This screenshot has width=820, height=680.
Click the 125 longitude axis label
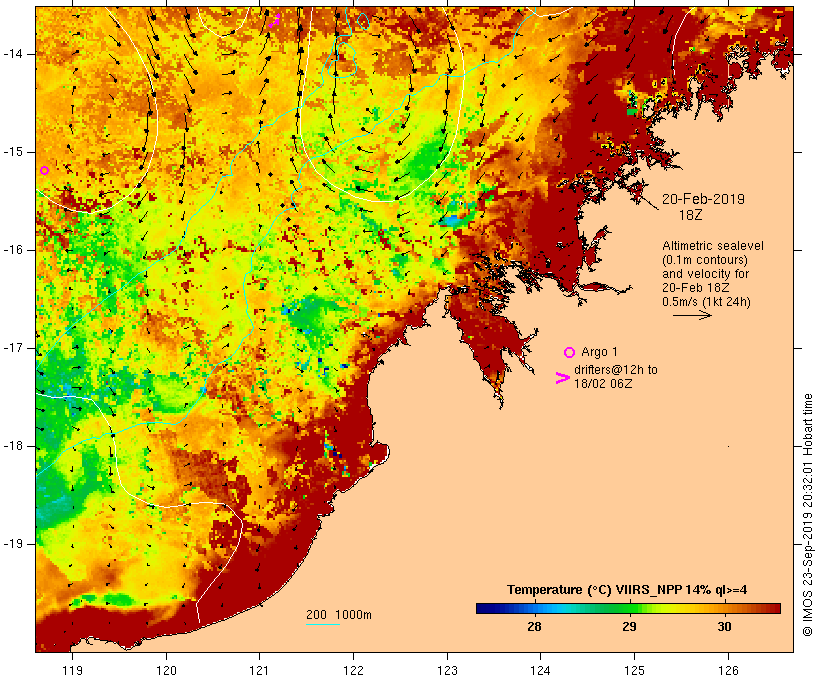pos(634,670)
